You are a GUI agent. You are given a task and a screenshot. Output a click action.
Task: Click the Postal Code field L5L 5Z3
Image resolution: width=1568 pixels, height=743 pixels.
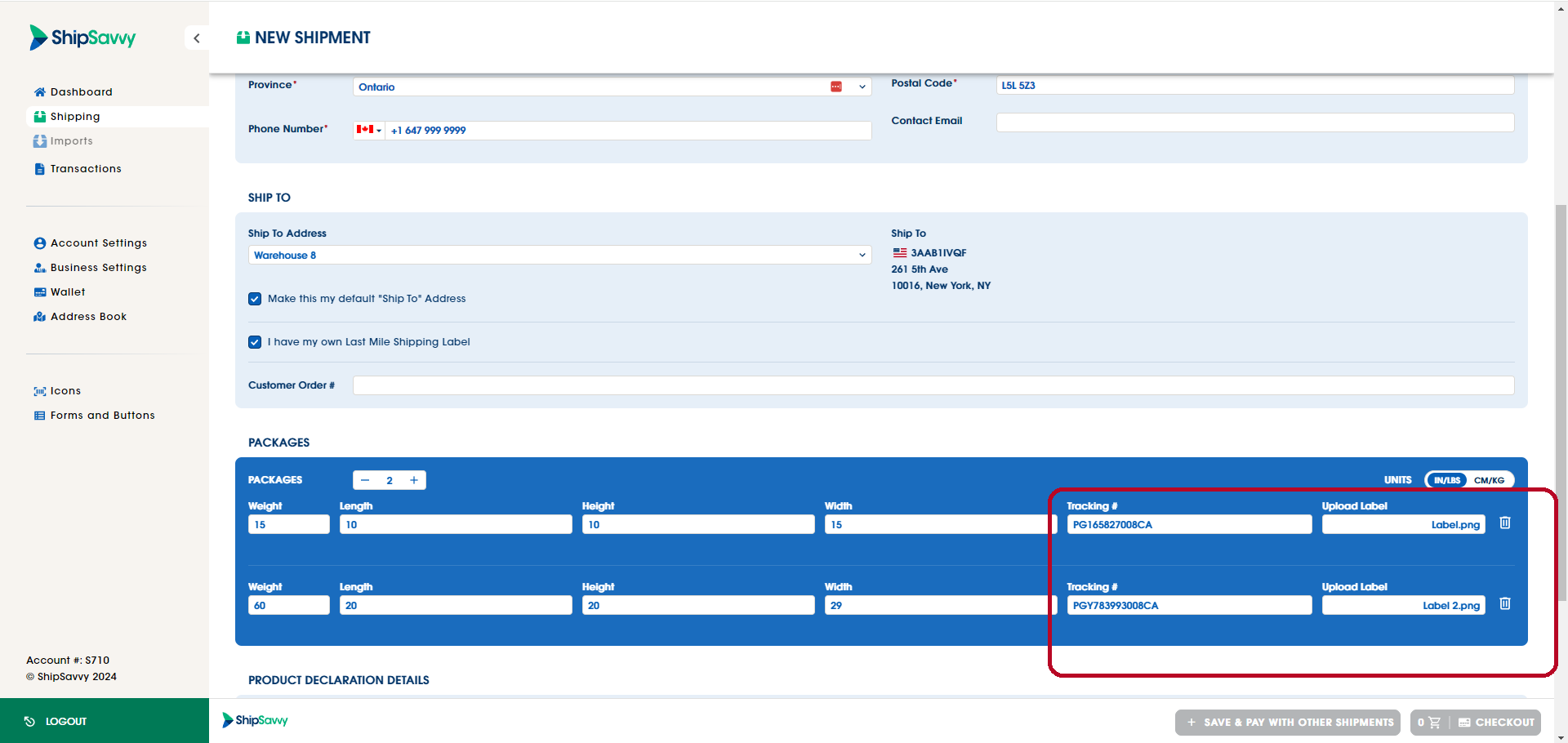point(1254,85)
